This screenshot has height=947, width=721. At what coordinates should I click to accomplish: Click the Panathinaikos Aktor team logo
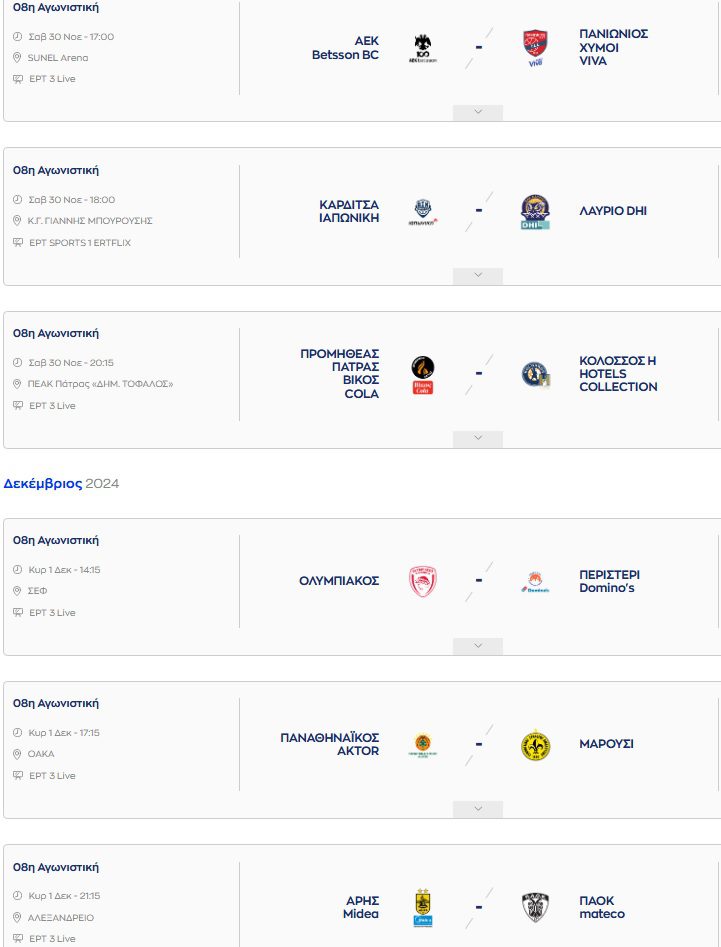tap(423, 745)
